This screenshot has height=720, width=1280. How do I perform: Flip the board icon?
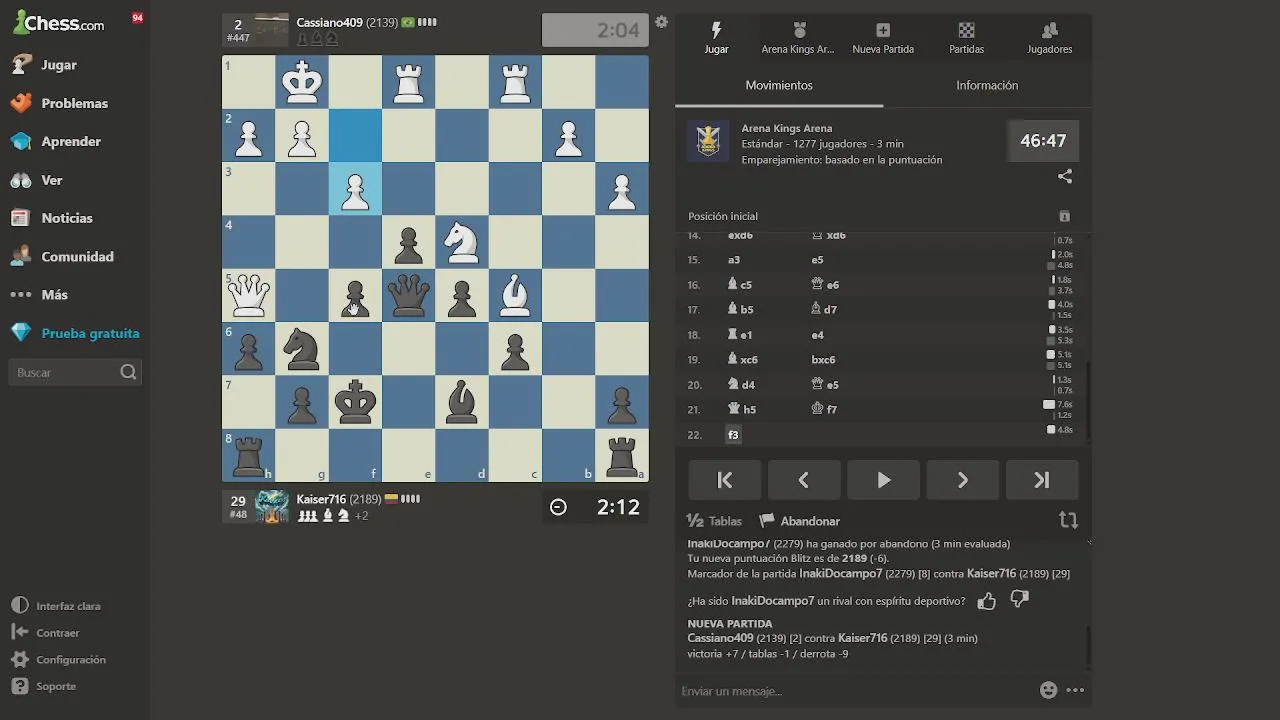coord(1068,520)
